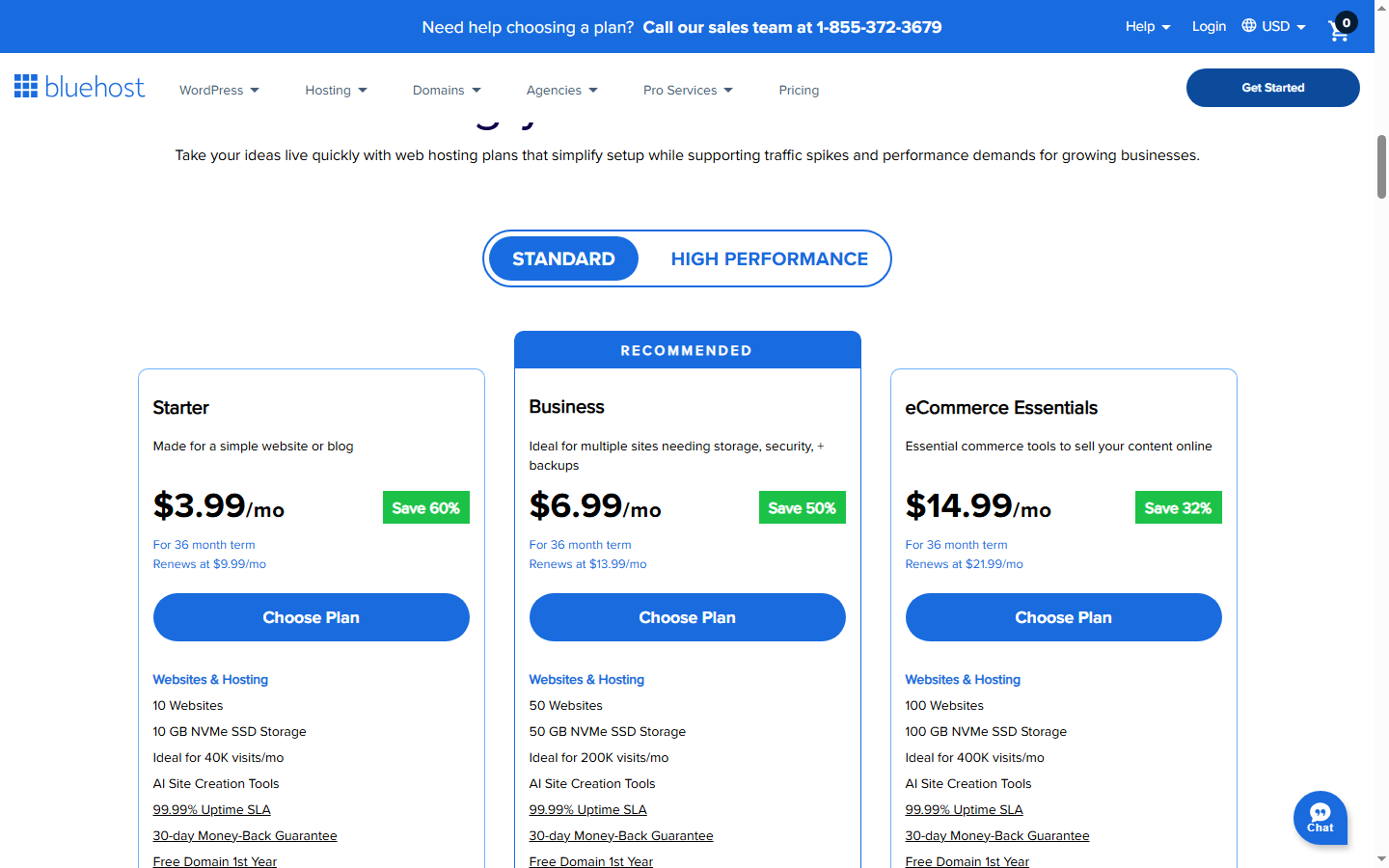This screenshot has height=868, width=1389.
Task: Click the Save 60% badge
Action: point(425,508)
